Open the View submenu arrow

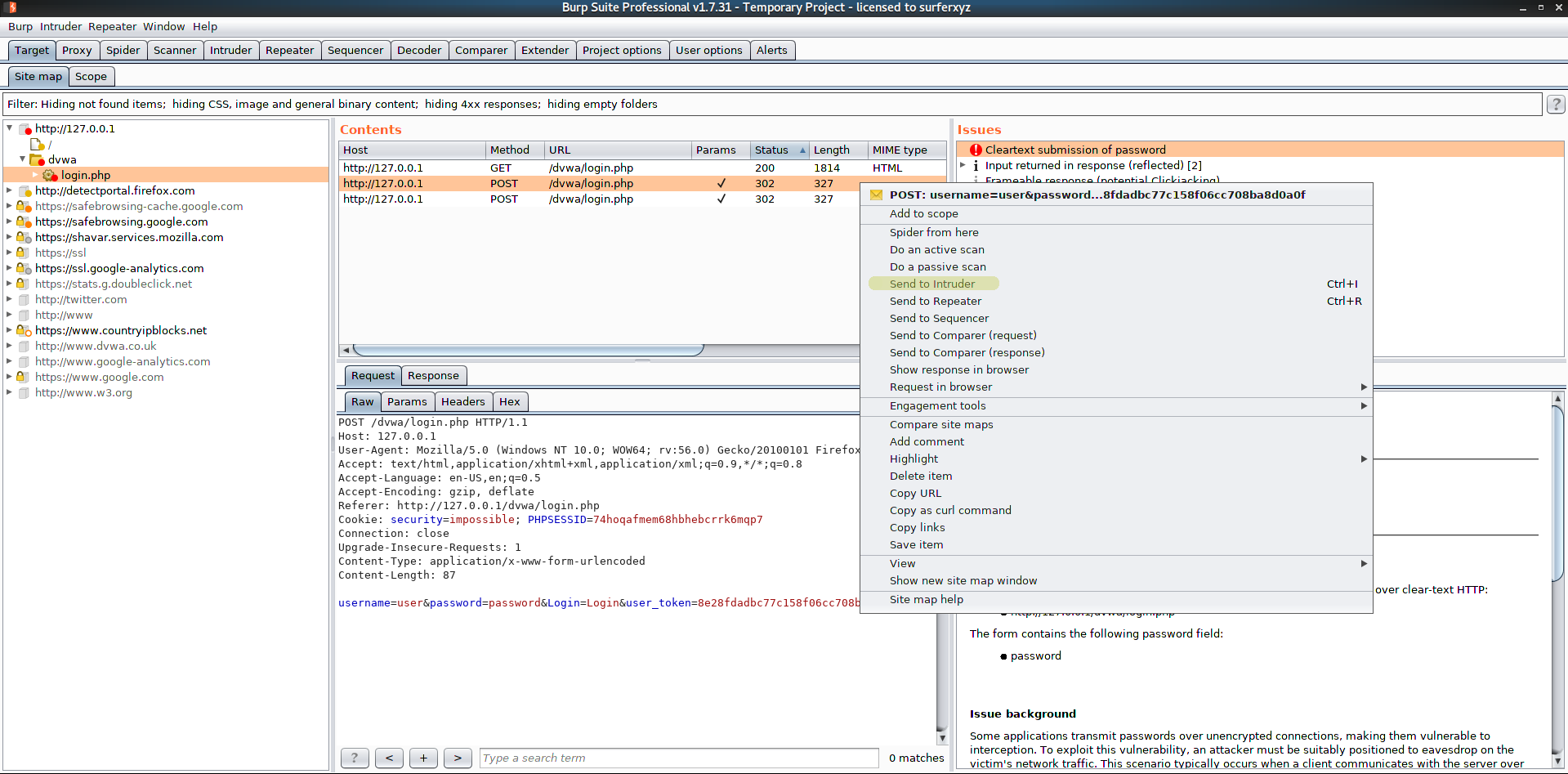coord(1363,563)
